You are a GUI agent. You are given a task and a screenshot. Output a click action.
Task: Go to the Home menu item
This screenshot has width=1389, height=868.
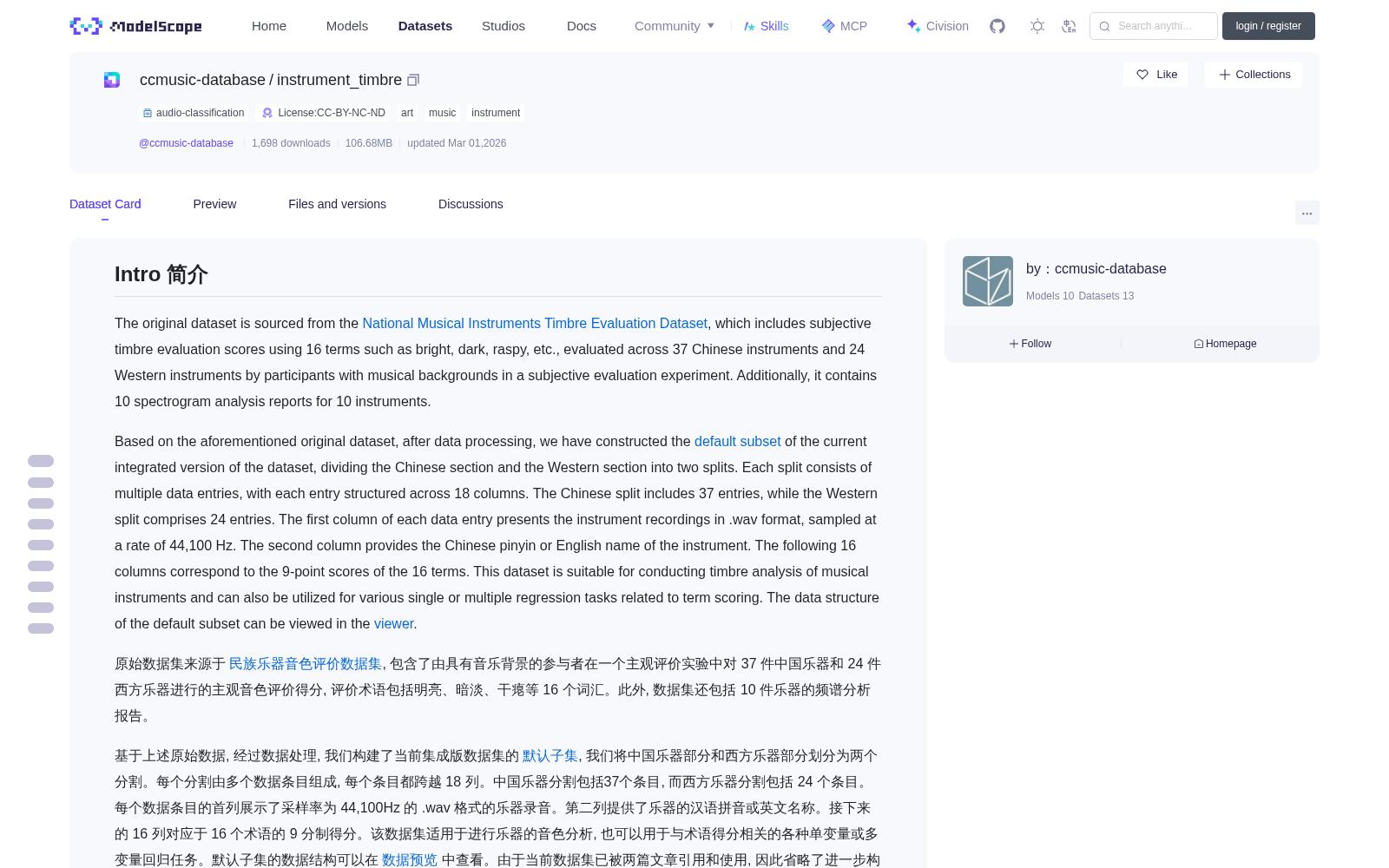pos(269,26)
